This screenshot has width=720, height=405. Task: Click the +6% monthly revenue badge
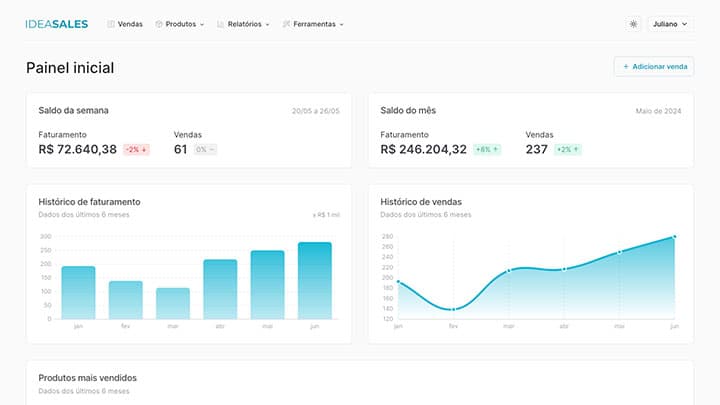click(487, 150)
